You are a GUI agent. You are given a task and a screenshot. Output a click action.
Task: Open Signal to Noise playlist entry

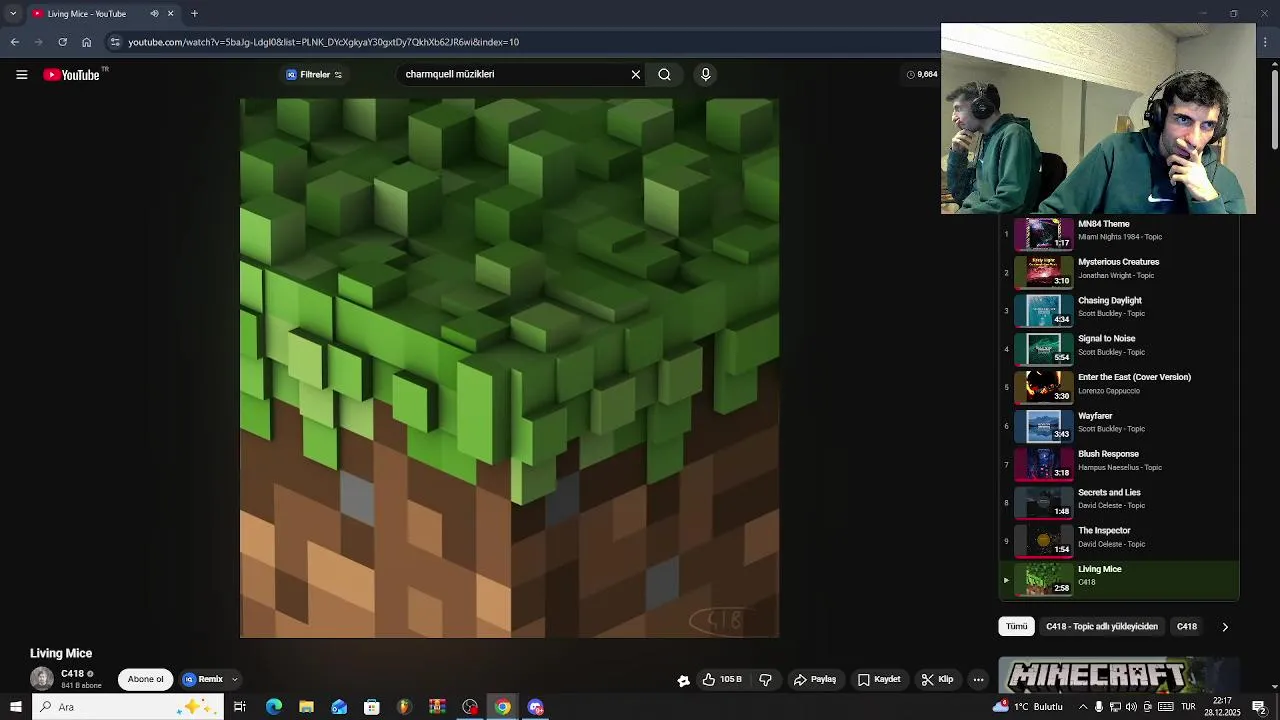click(1119, 349)
